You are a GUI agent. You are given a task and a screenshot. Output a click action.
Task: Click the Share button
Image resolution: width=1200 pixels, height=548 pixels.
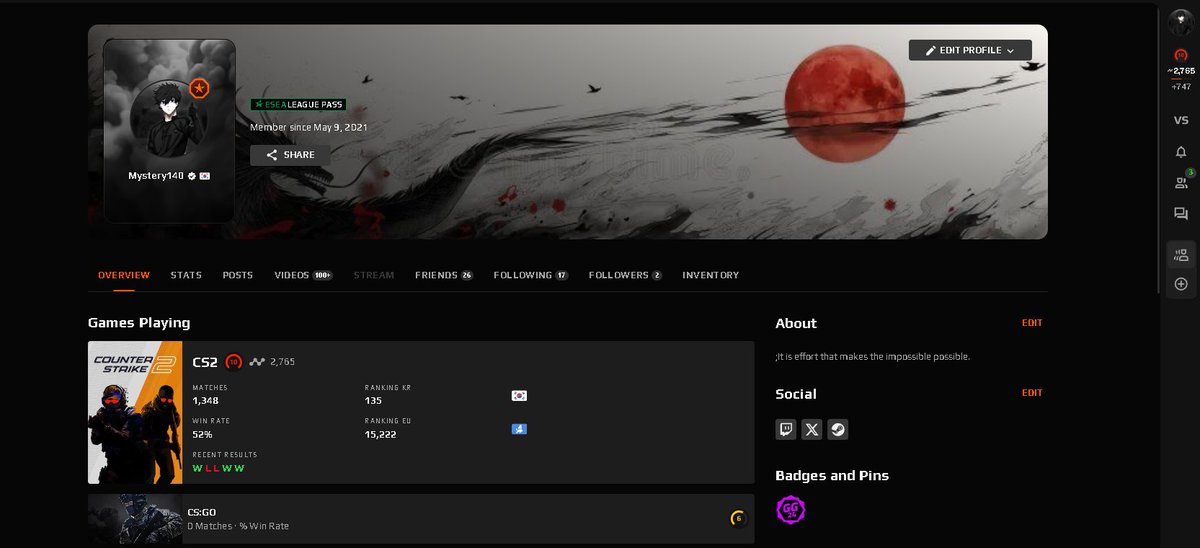(x=290, y=155)
